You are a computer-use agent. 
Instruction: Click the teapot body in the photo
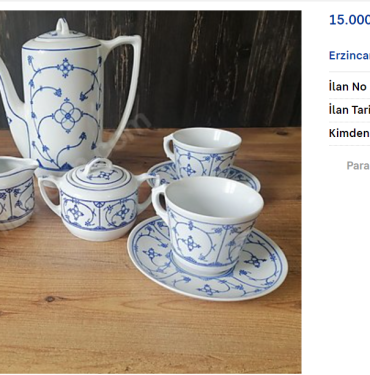click(62, 107)
